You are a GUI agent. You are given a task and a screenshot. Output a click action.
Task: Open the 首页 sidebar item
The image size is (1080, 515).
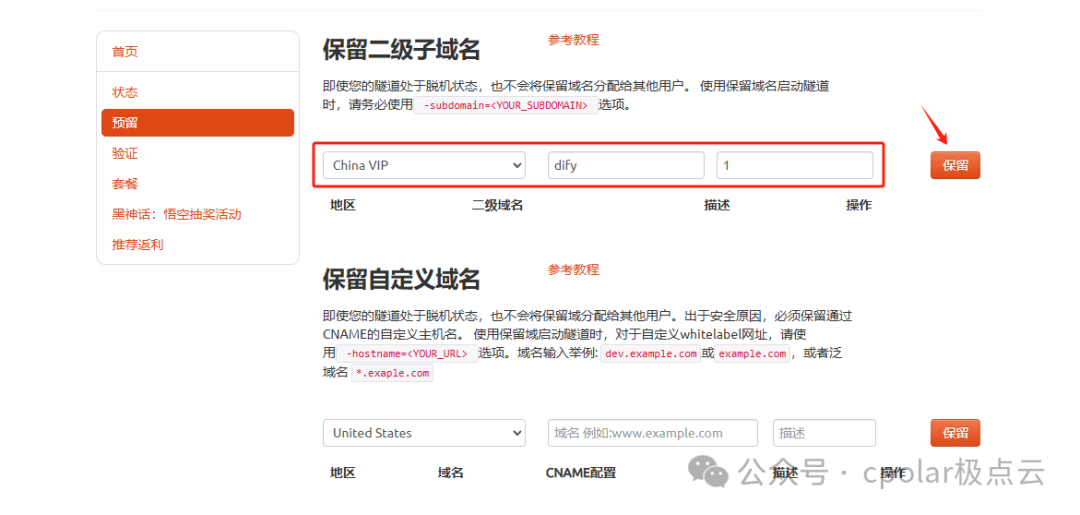pyautogui.click(x=125, y=52)
